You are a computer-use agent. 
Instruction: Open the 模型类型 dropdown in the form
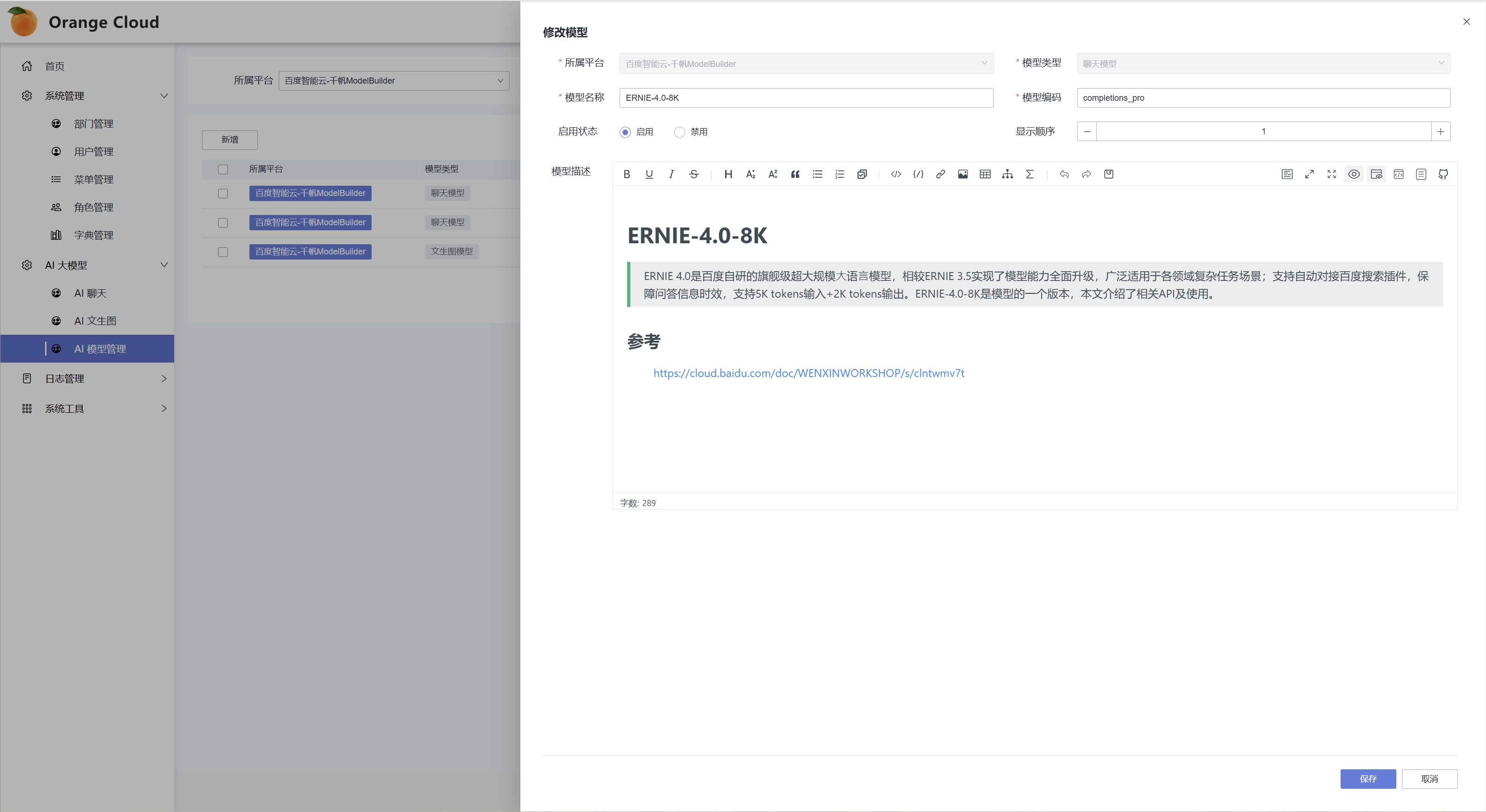click(x=1263, y=64)
